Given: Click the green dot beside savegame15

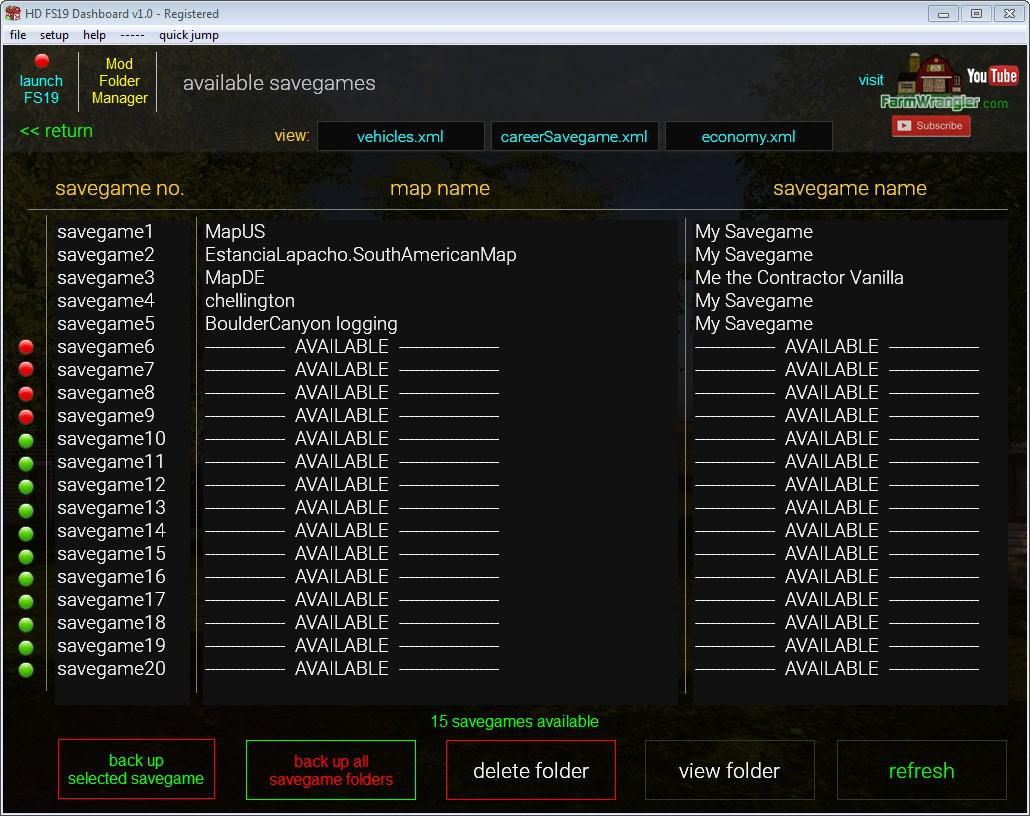Looking at the screenshot, I should [x=26, y=555].
